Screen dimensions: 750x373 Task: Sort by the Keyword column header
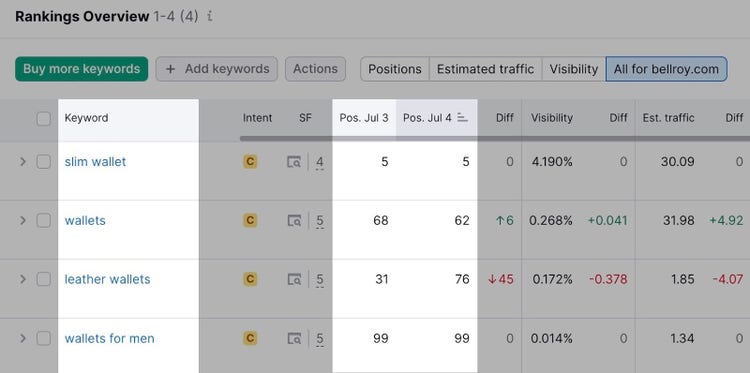(87, 118)
